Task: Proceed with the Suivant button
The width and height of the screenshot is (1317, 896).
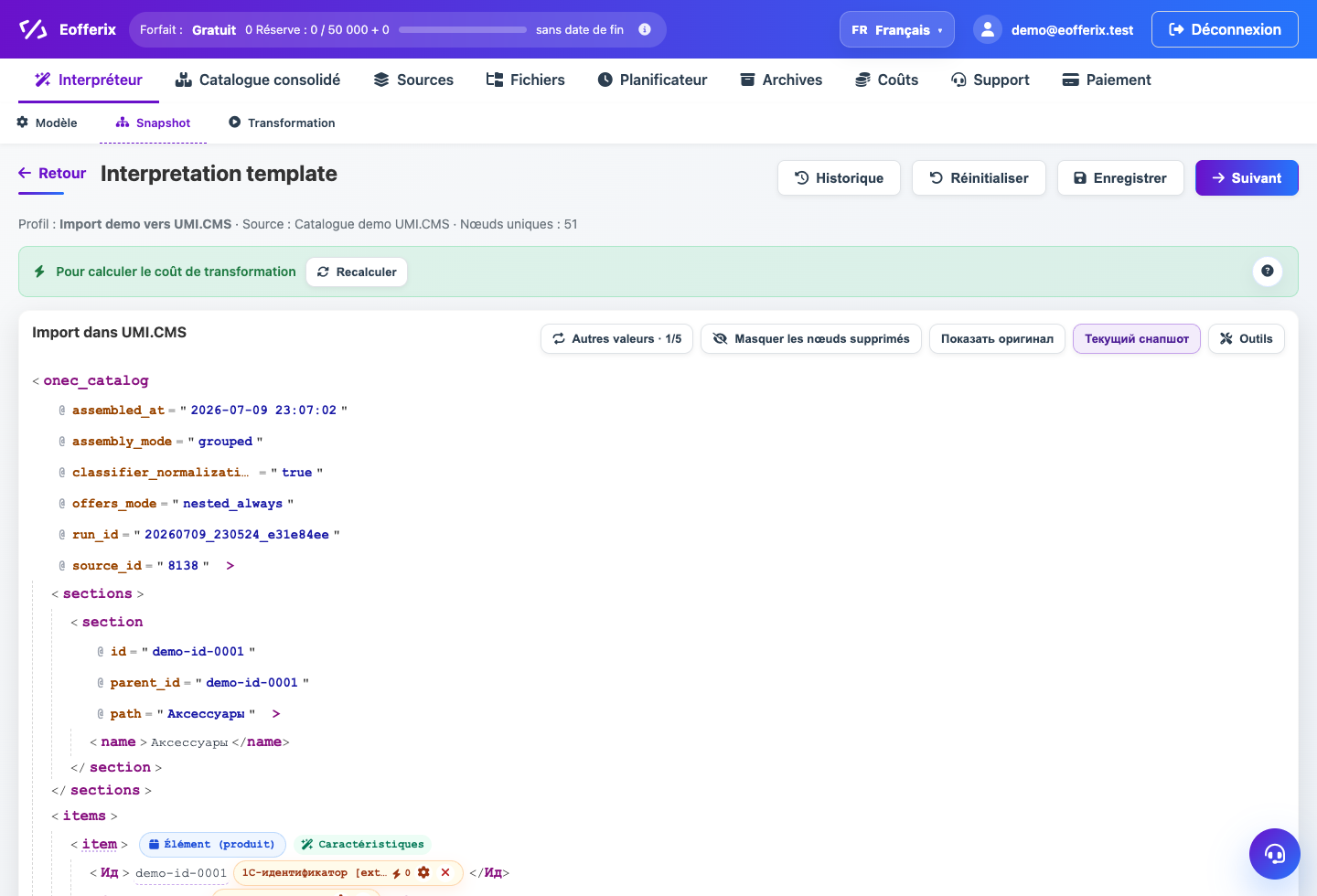Action: (x=1247, y=178)
